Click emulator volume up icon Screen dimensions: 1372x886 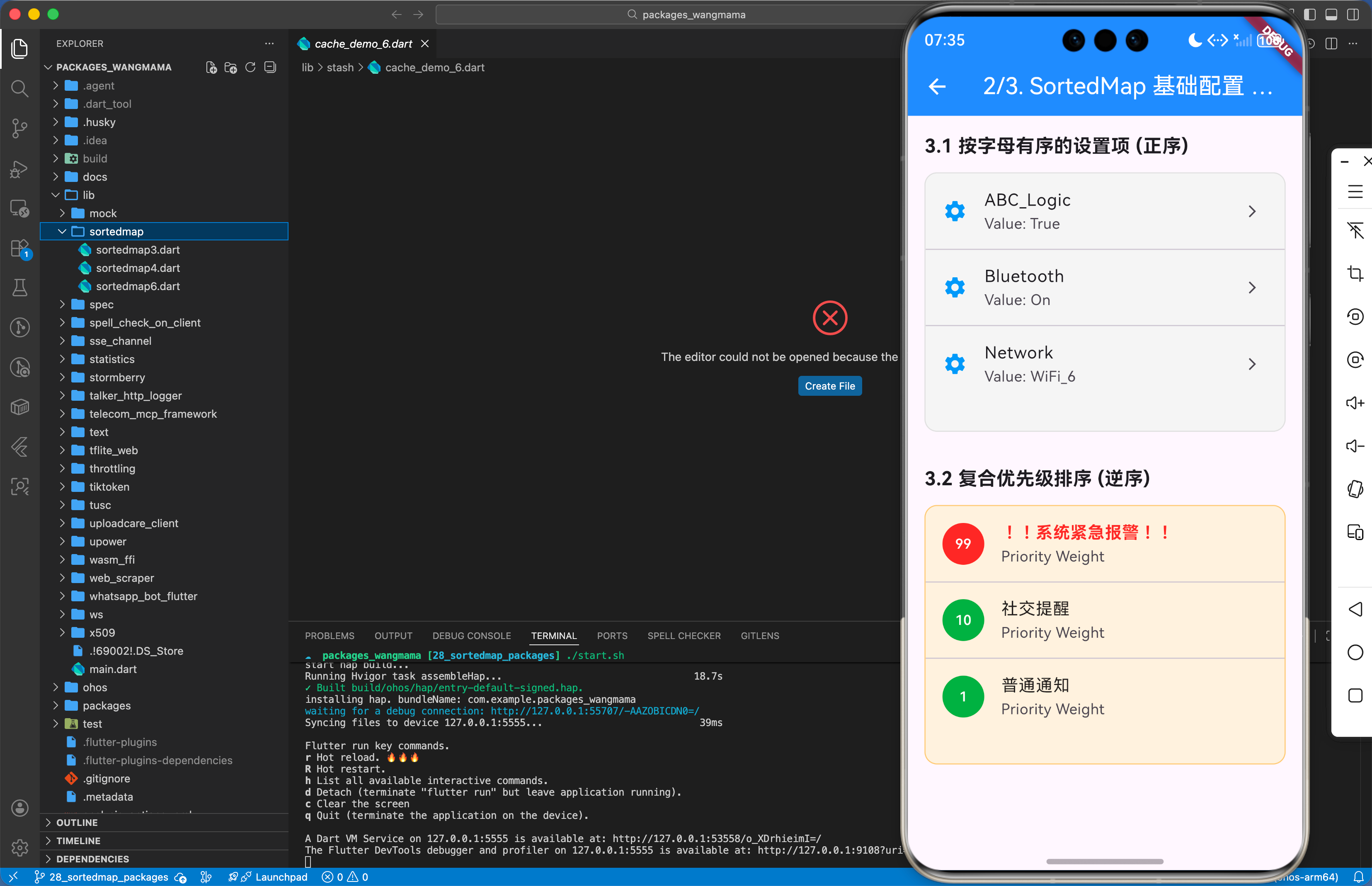(1355, 403)
